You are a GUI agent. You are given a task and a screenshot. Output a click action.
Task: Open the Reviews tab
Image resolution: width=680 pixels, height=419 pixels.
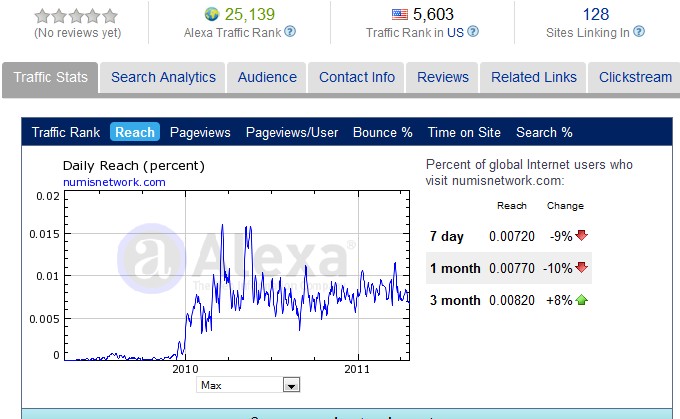(443, 77)
